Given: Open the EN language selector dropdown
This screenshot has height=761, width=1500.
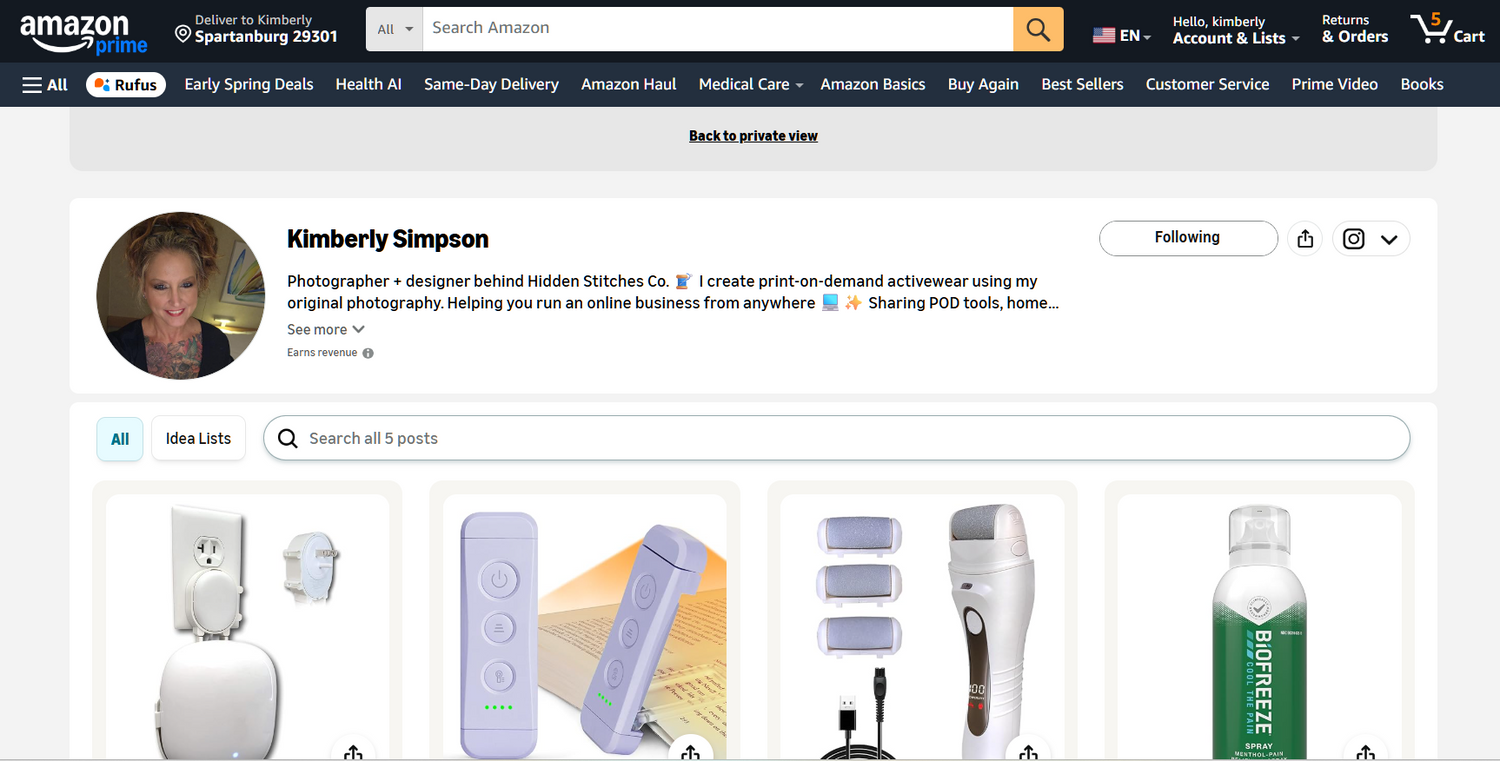Looking at the screenshot, I should point(1121,35).
